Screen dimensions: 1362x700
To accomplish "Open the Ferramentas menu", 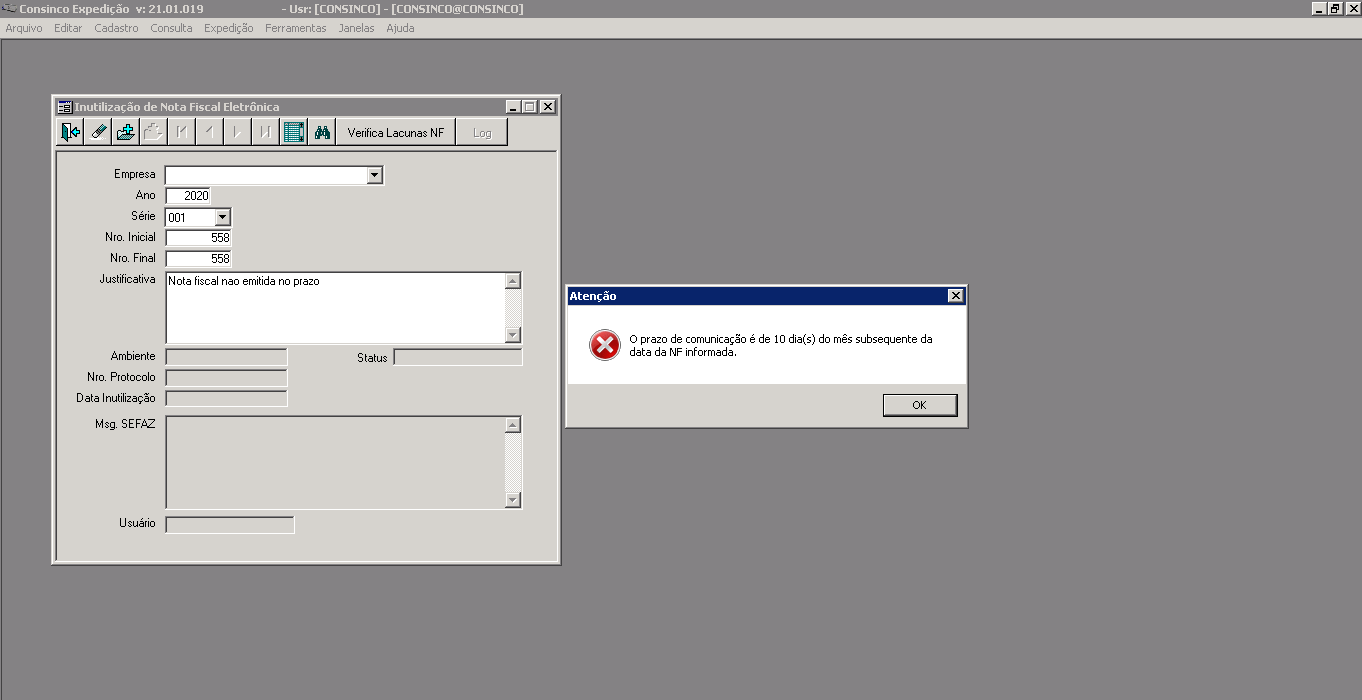I will (x=296, y=28).
